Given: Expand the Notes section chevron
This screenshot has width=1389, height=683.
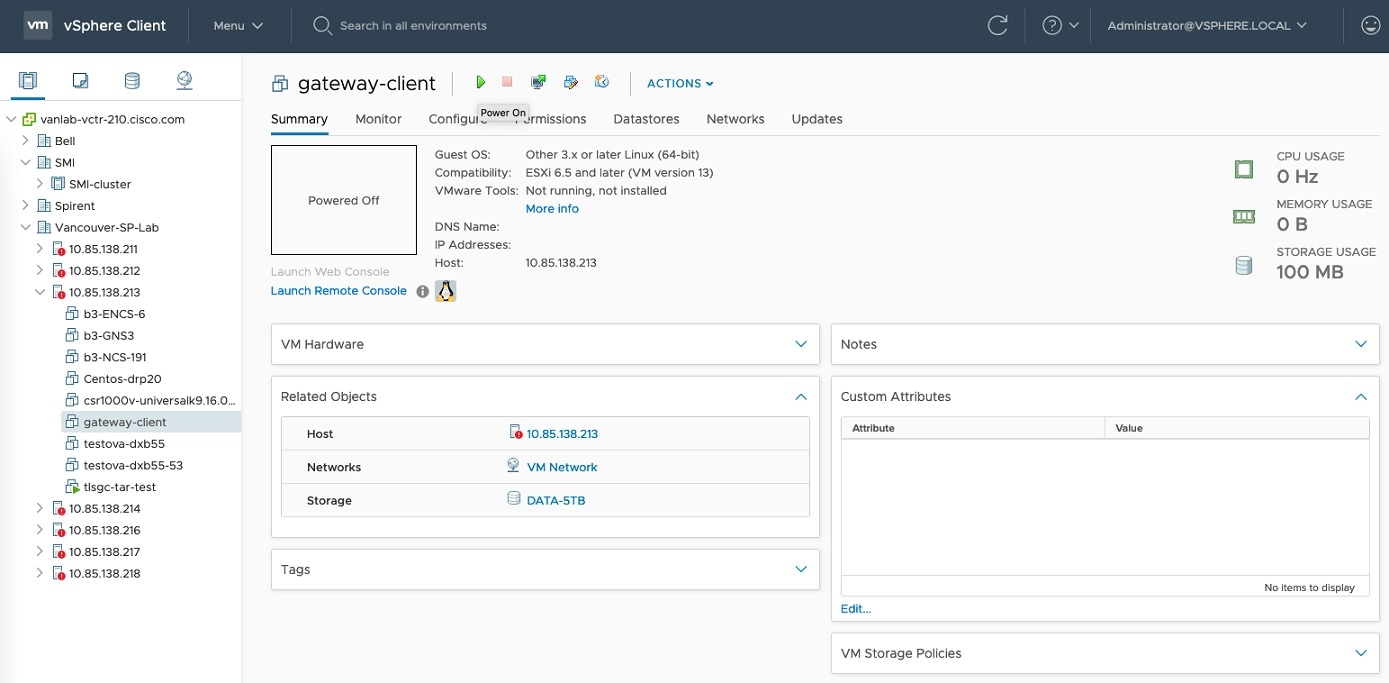Looking at the screenshot, I should tap(1360, 343).
